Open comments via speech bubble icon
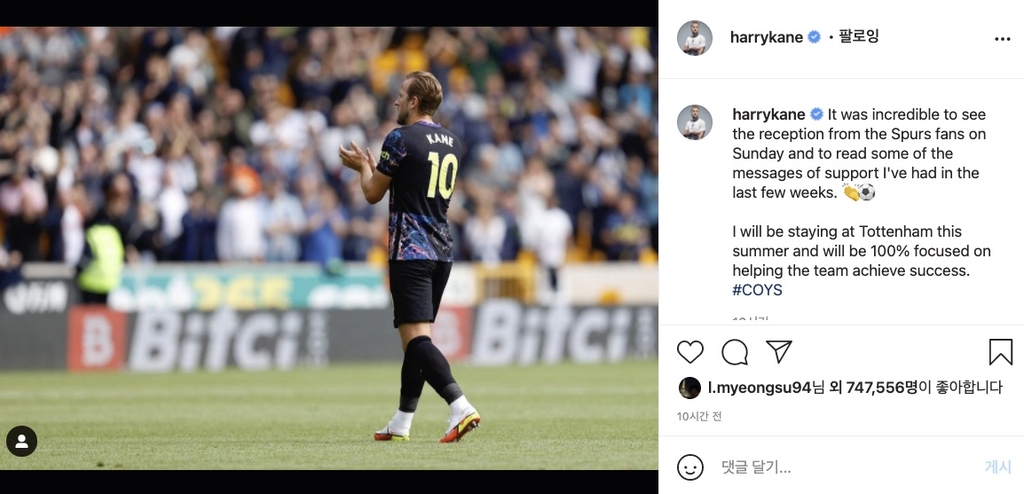This screenshot has height=494, width=1024. [735, 352]
